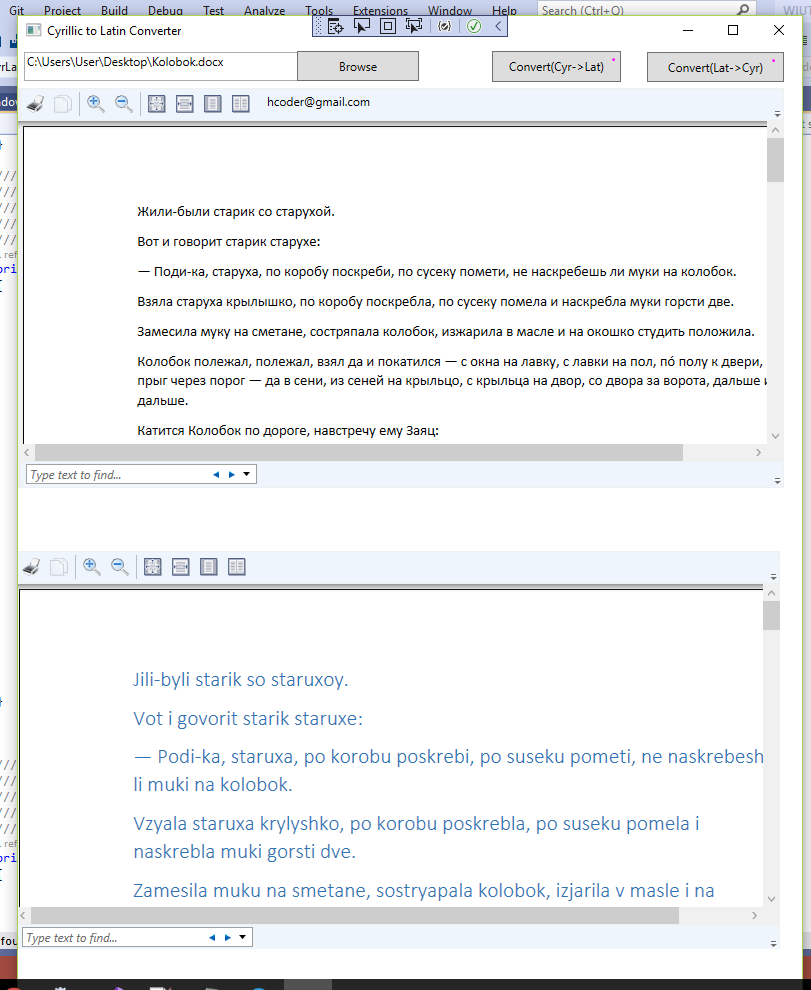Expand lower find bar overflow arrow

coord(774,944)
